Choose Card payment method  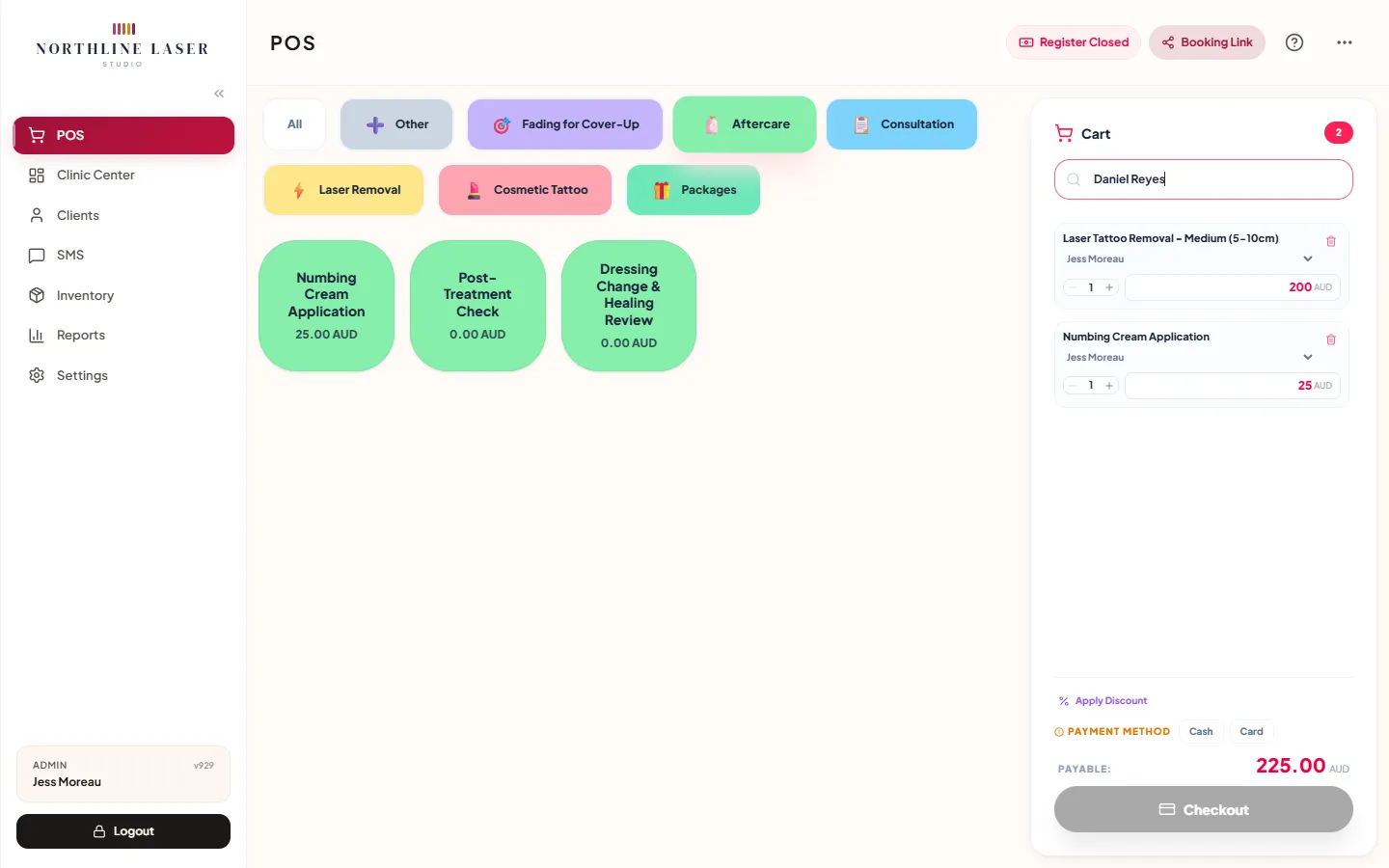coord(1251,732)
